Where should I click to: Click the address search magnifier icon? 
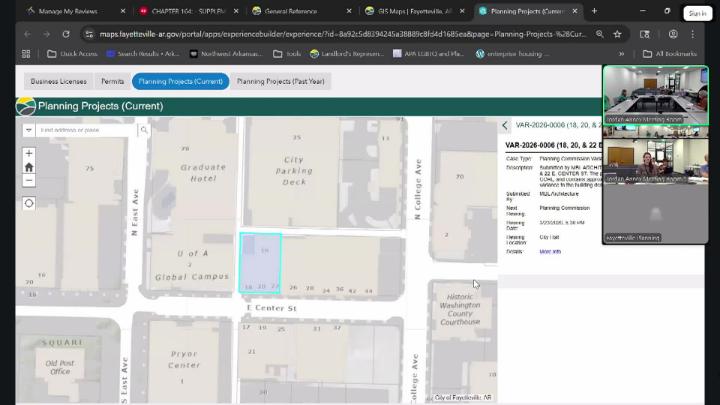pyautogui.click(x=144, y=130)
